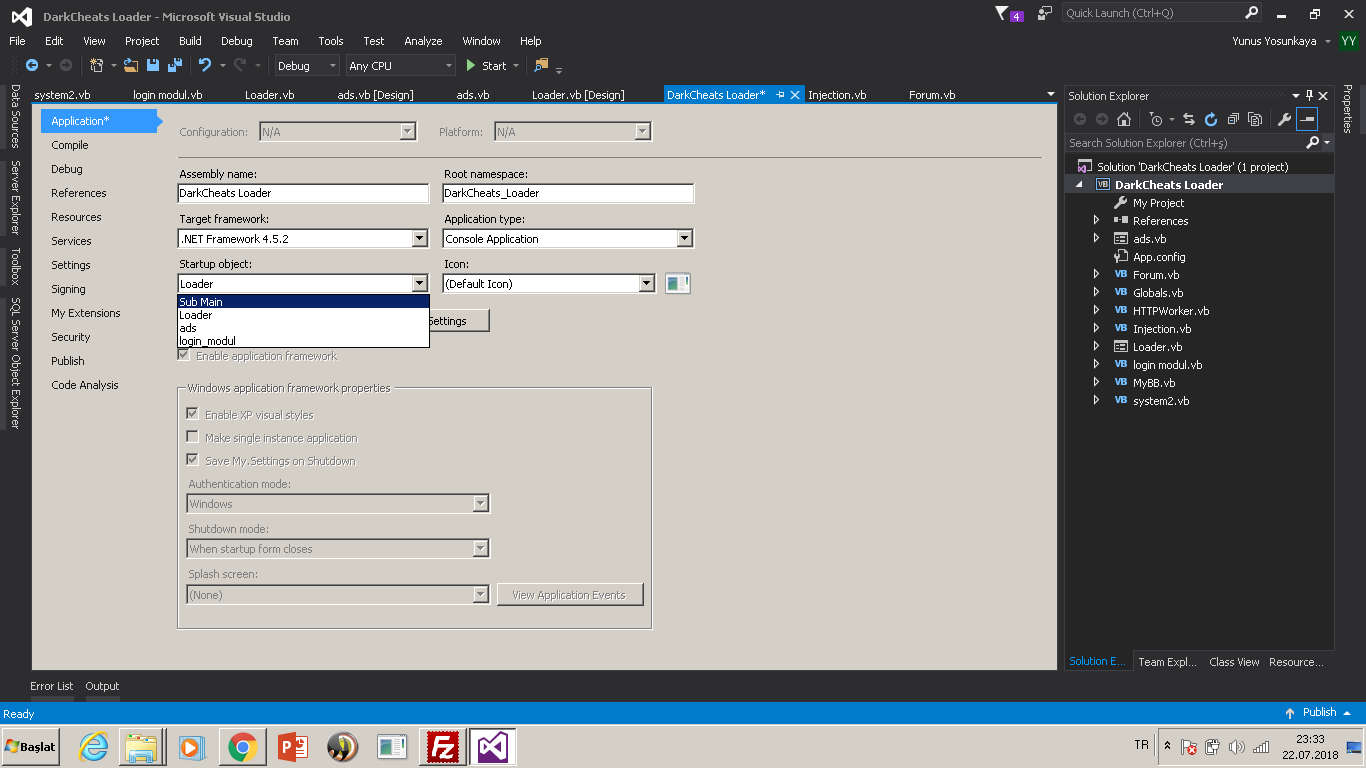Toggle Make single instance application checkbox

192,437
